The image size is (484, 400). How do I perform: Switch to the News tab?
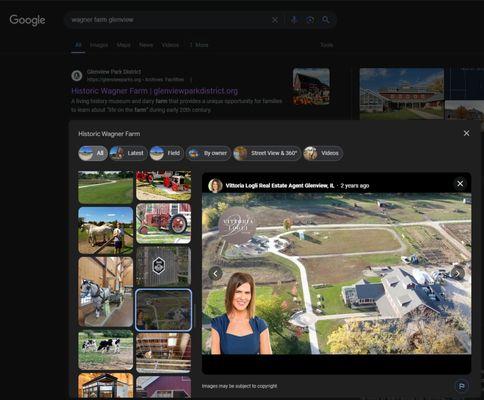point(146,45)
